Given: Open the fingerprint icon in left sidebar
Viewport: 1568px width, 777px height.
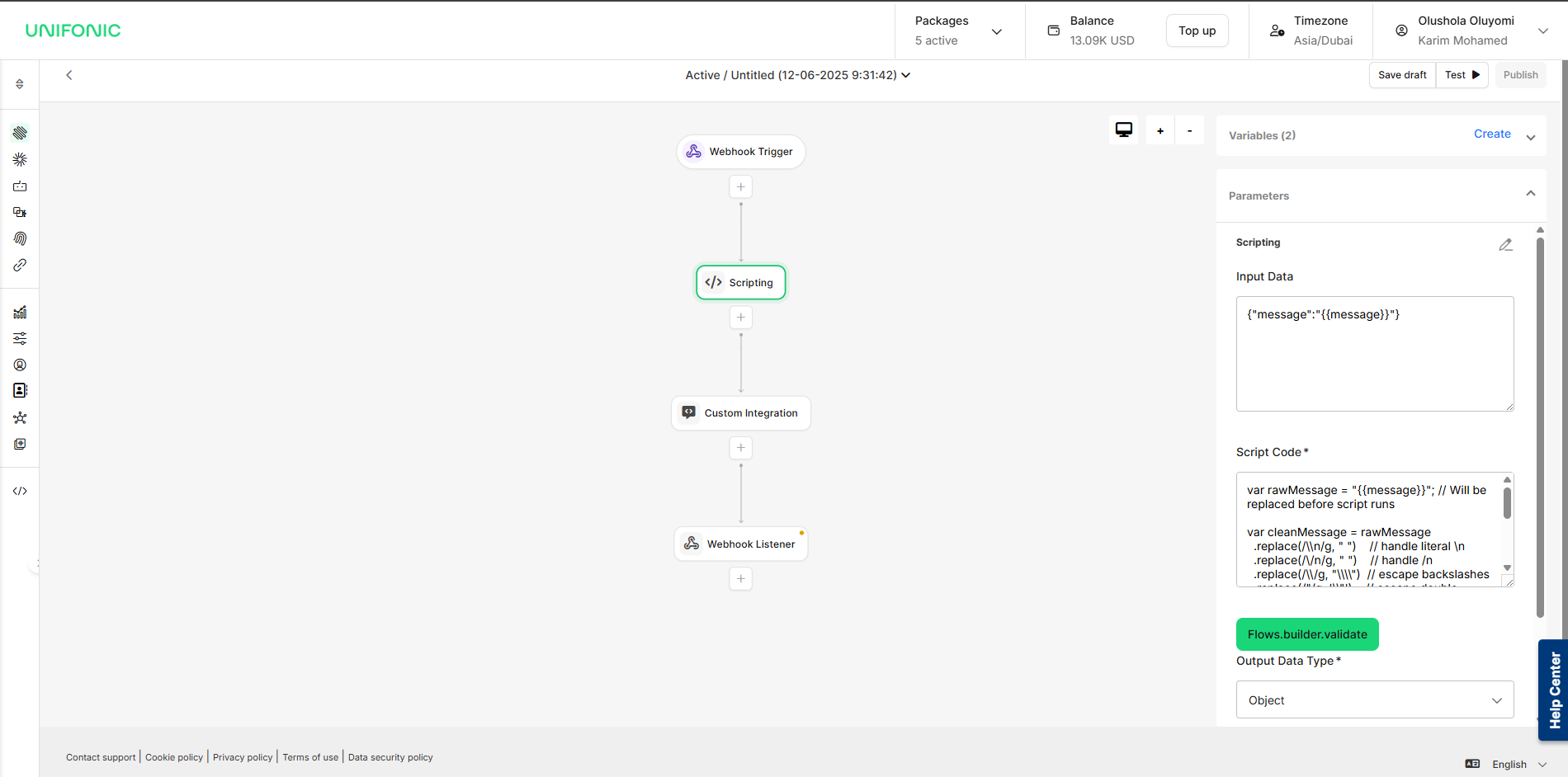Looking at the screenshot, I should 20,238.
